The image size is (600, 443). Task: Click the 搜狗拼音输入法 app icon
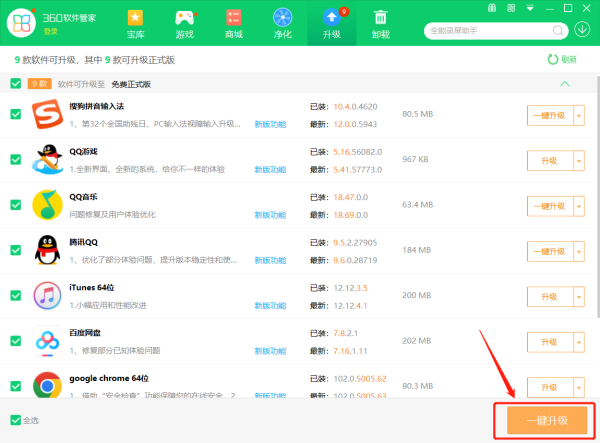click(47, 114)
